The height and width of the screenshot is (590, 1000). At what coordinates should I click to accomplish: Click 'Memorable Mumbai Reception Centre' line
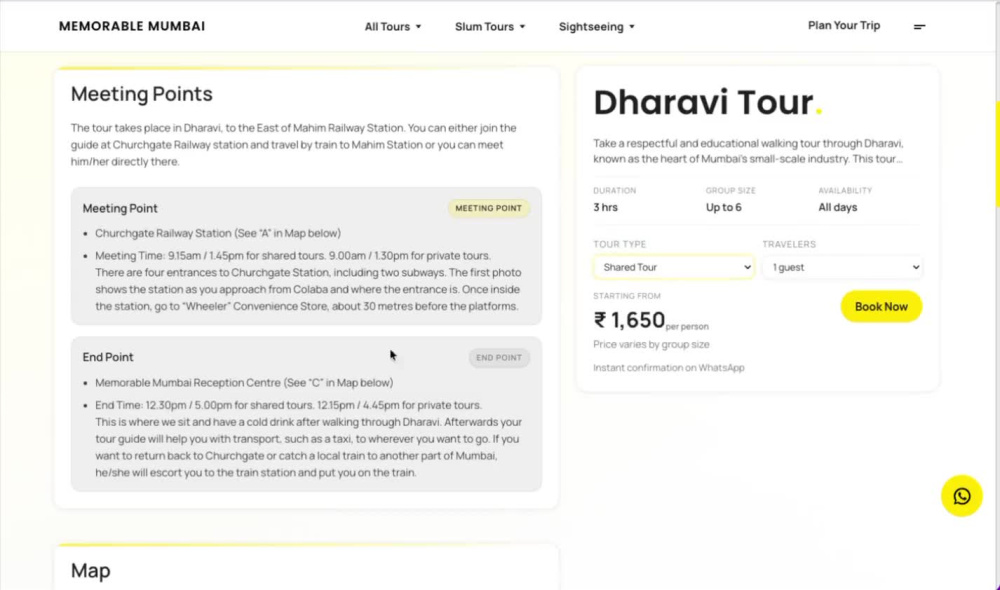(244, 383)
